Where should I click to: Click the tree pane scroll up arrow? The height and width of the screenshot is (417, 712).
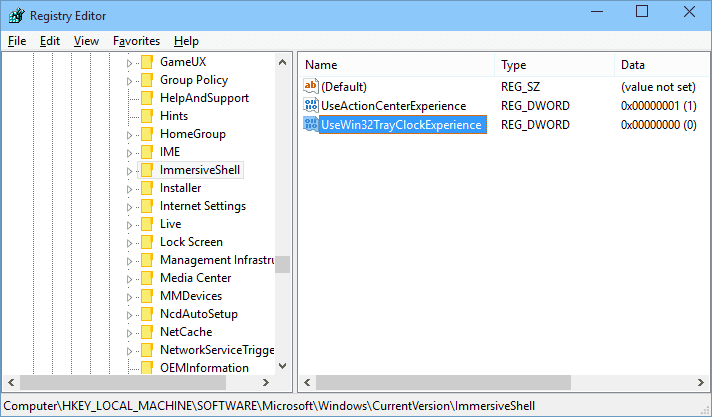point(282,62)
